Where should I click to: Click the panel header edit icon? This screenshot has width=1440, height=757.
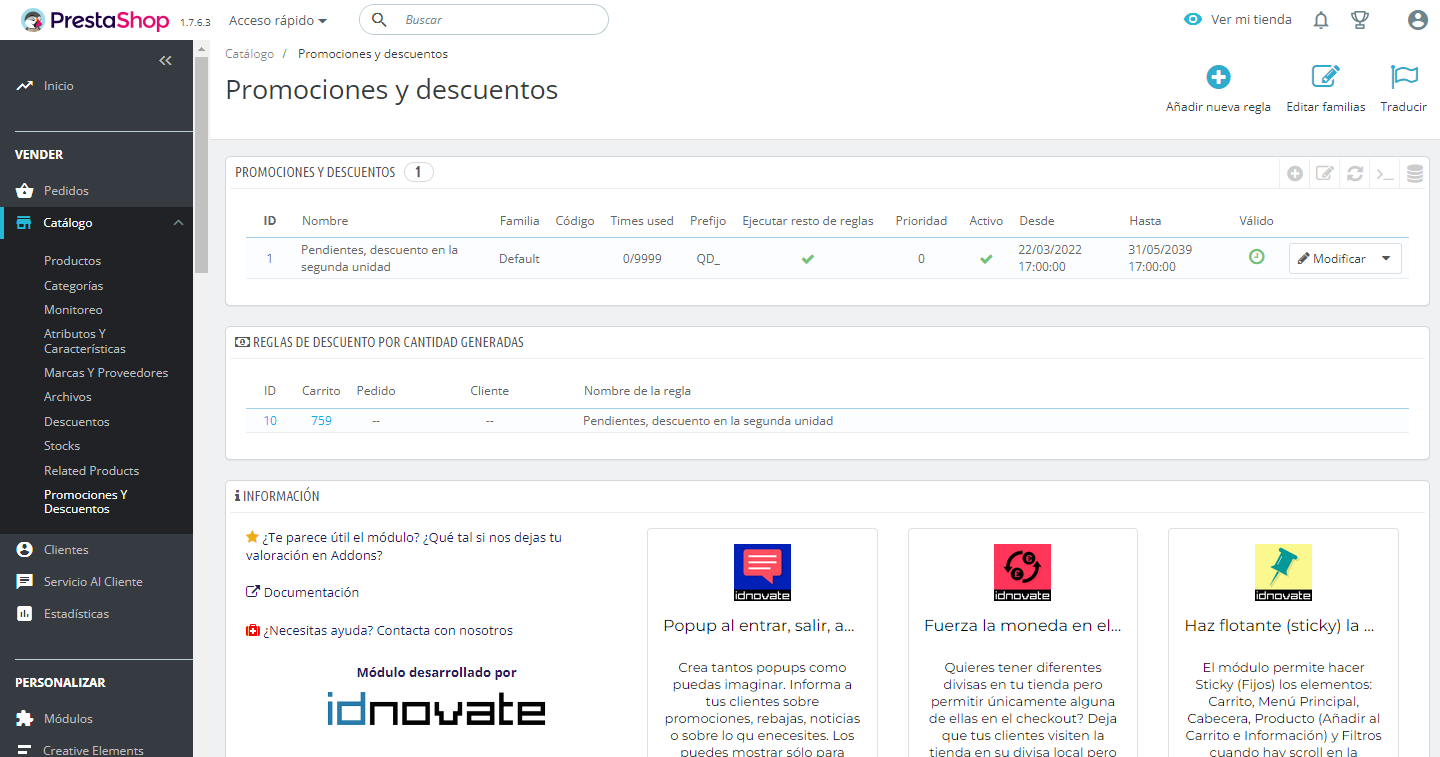pos(1325,173)
